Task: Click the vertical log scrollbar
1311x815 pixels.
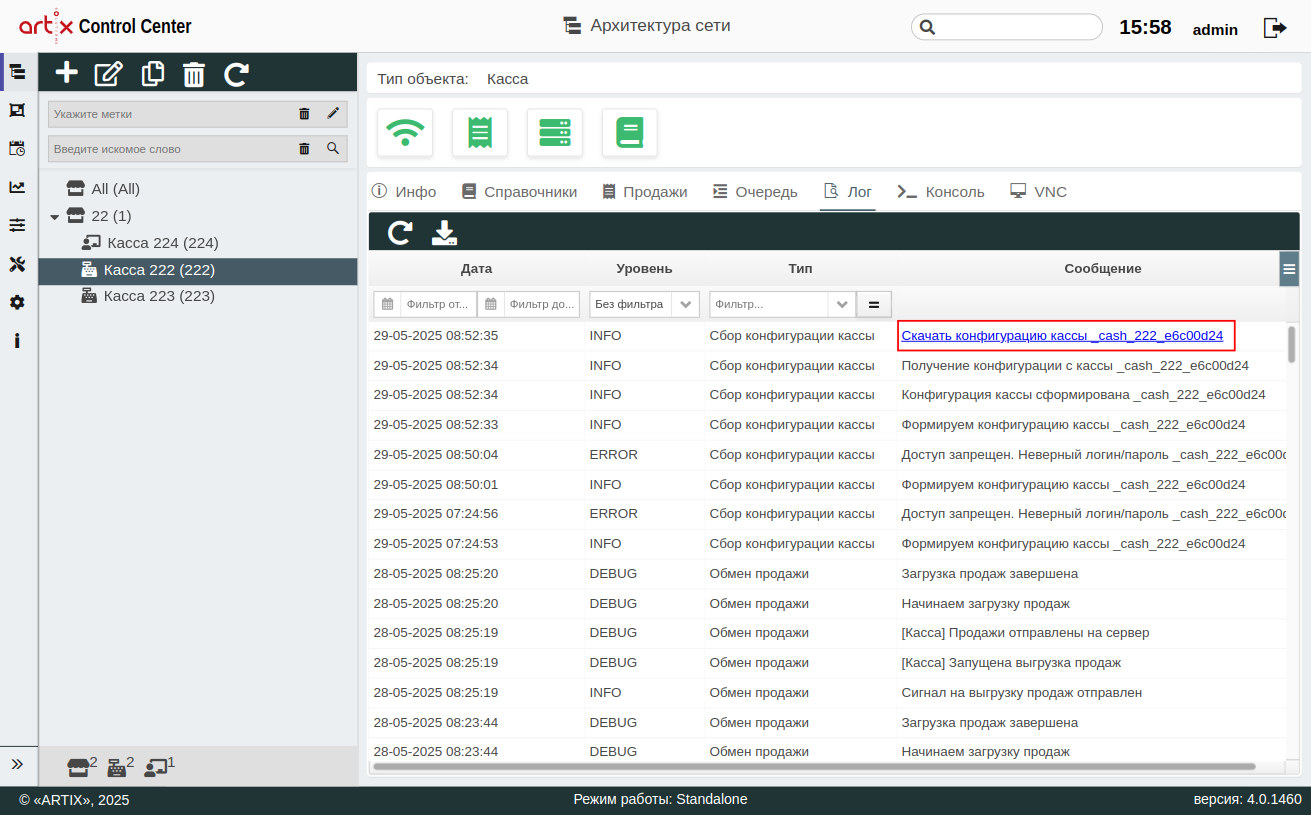Action: click(1292, 344)
